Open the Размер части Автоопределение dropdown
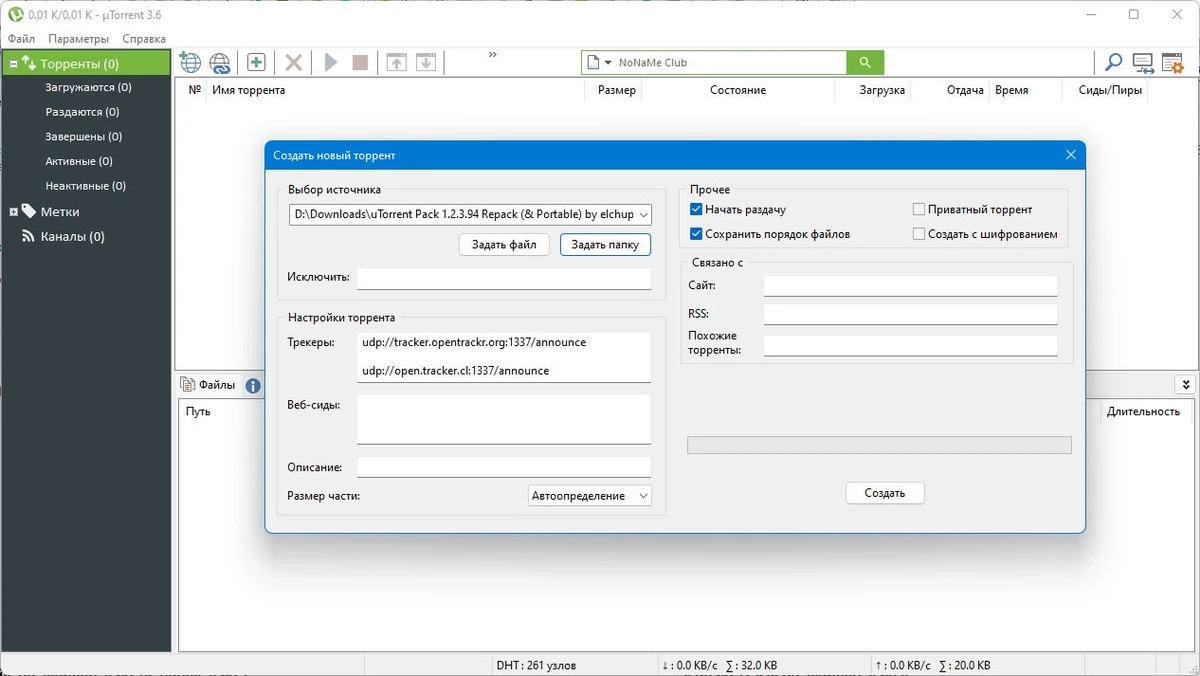This screenshot has width=1200, height=676. (590, 496)
